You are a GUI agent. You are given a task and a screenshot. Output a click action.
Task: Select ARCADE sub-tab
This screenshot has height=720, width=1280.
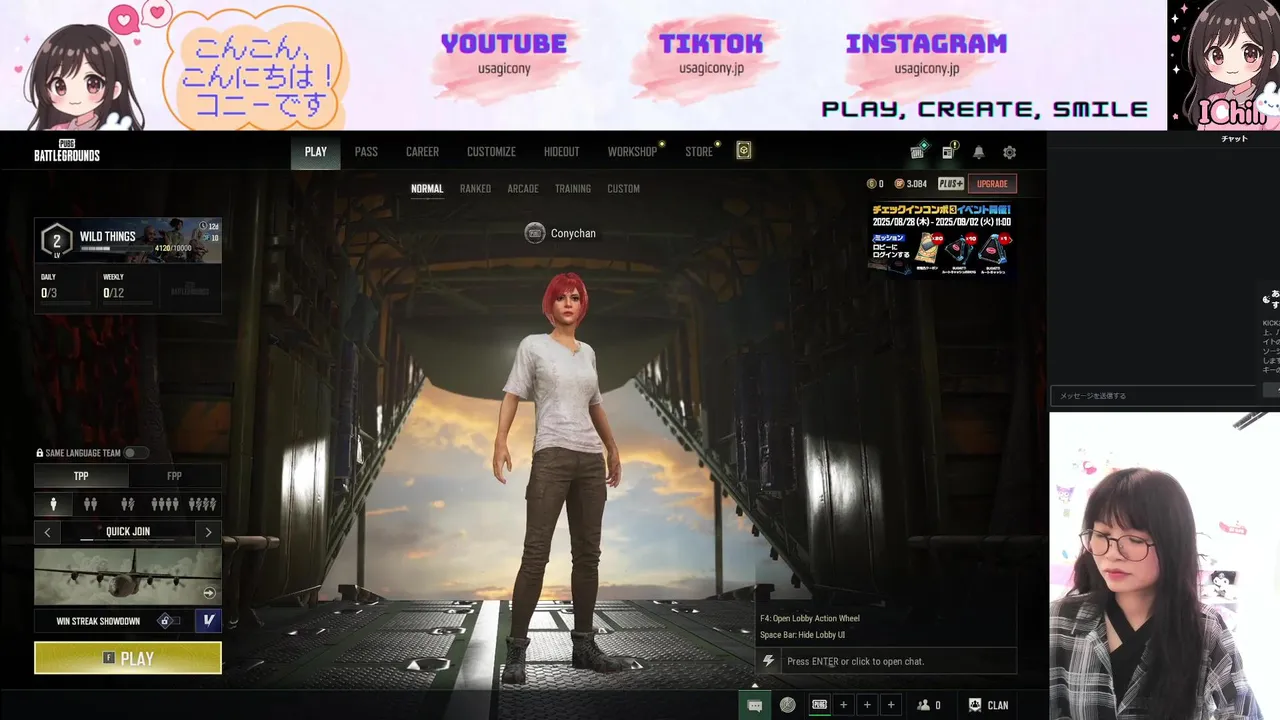point(523,189)
